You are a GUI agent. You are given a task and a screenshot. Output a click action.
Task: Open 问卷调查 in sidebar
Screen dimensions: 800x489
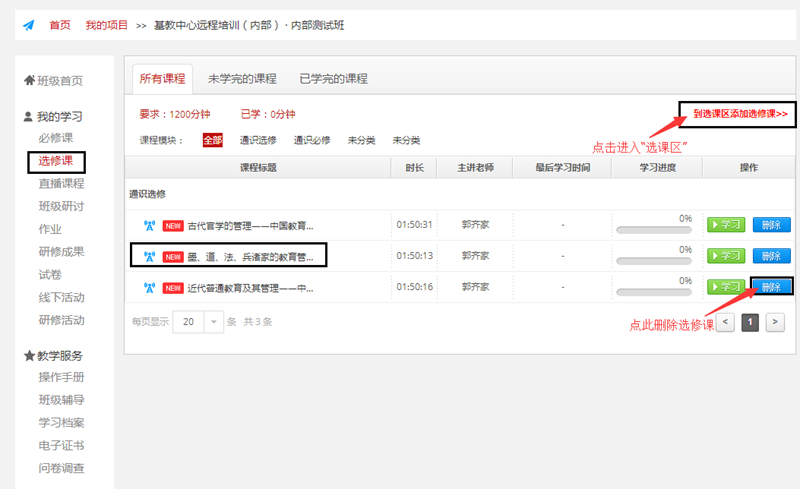coord(61,468)
